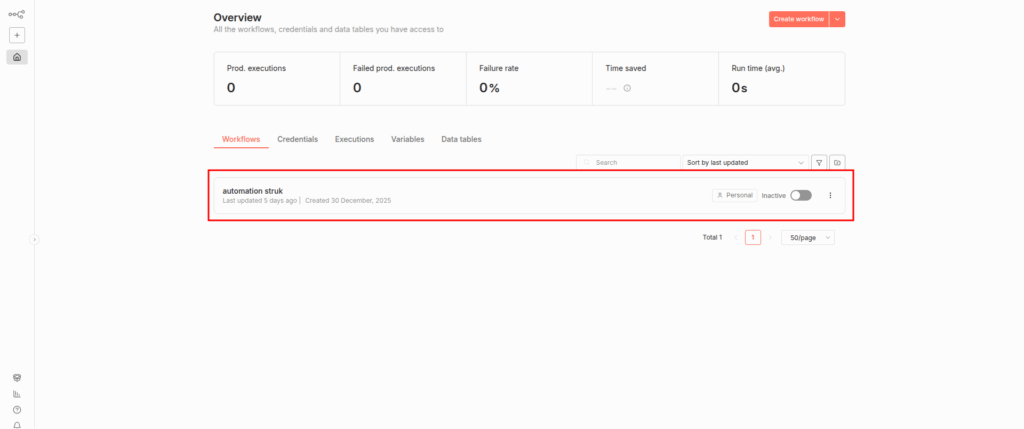Click the Create workflow button
The width and height of the screenshot is (1024, 429).
pyautogui.click(x=797, y=19)
